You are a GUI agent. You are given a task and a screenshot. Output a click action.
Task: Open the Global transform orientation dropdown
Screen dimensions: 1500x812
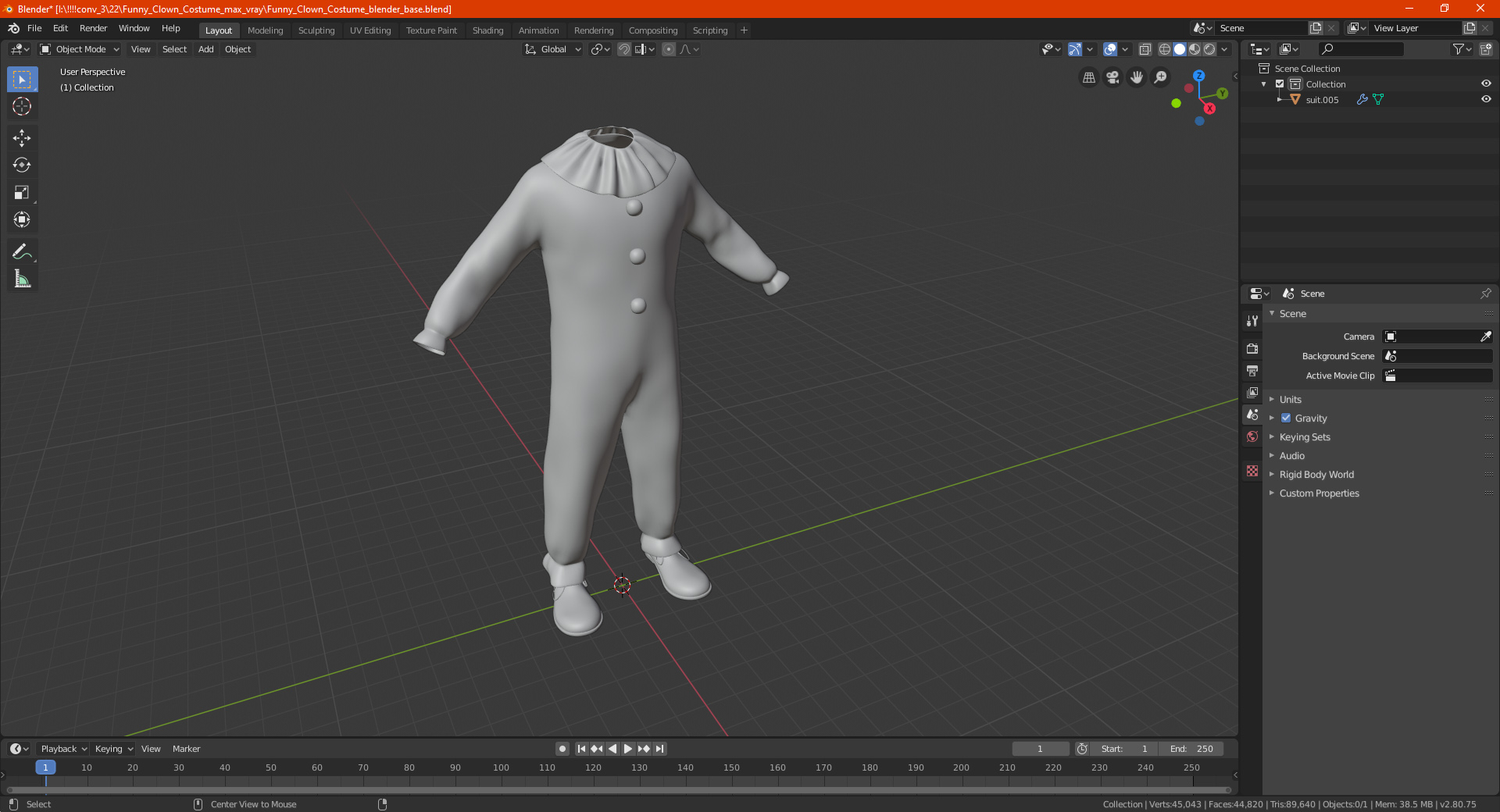coord(552,49)
